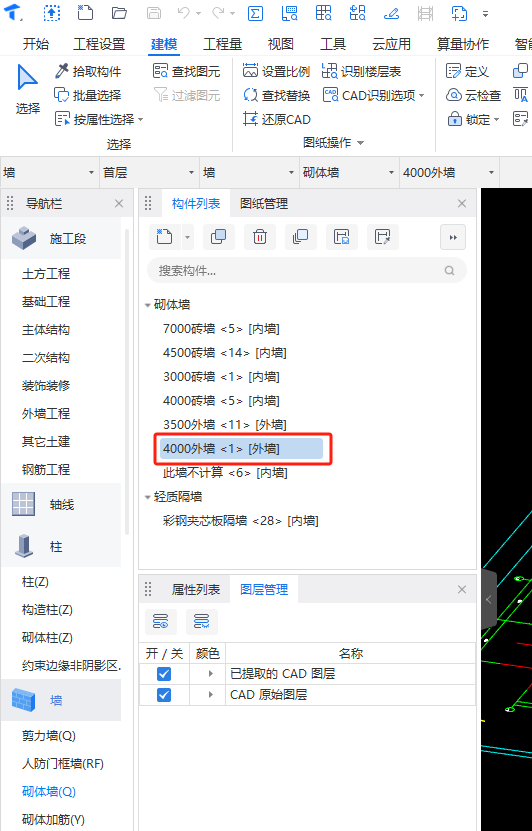Click the New file icon in title bar

tap(85, 13)
